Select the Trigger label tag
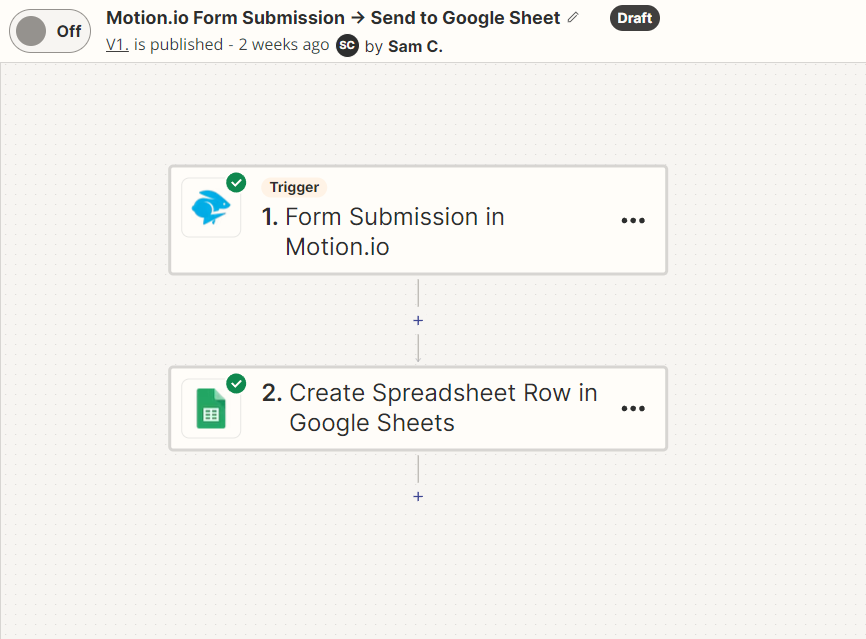 294,187
